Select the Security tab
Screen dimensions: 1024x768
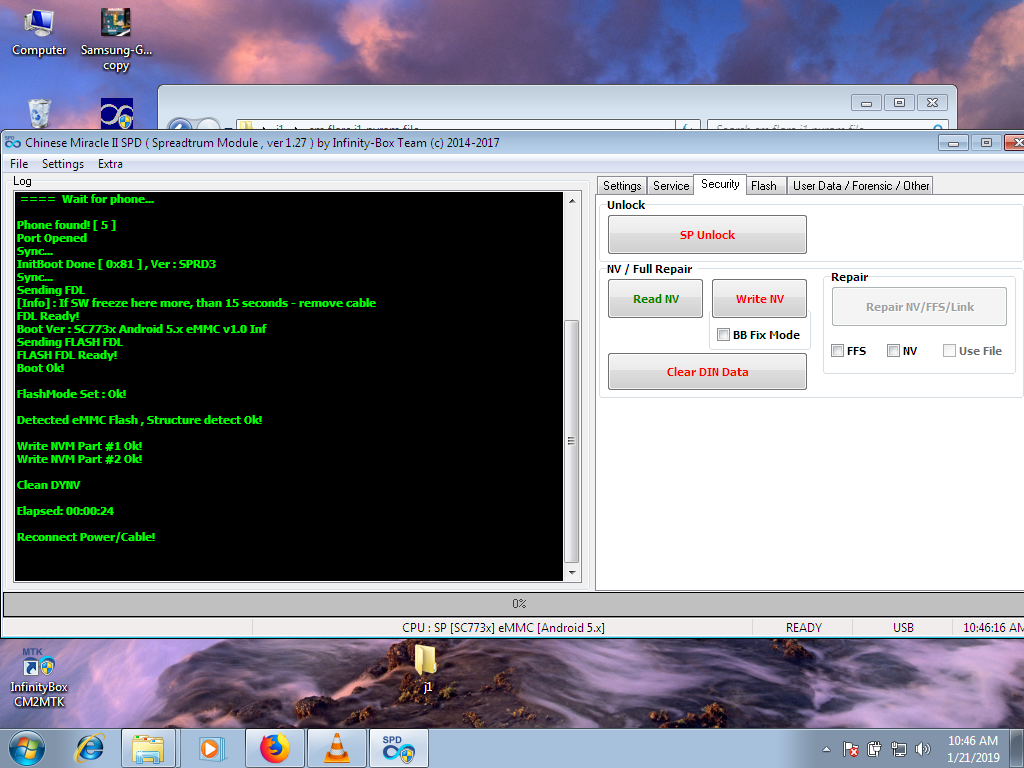point(720,184)
